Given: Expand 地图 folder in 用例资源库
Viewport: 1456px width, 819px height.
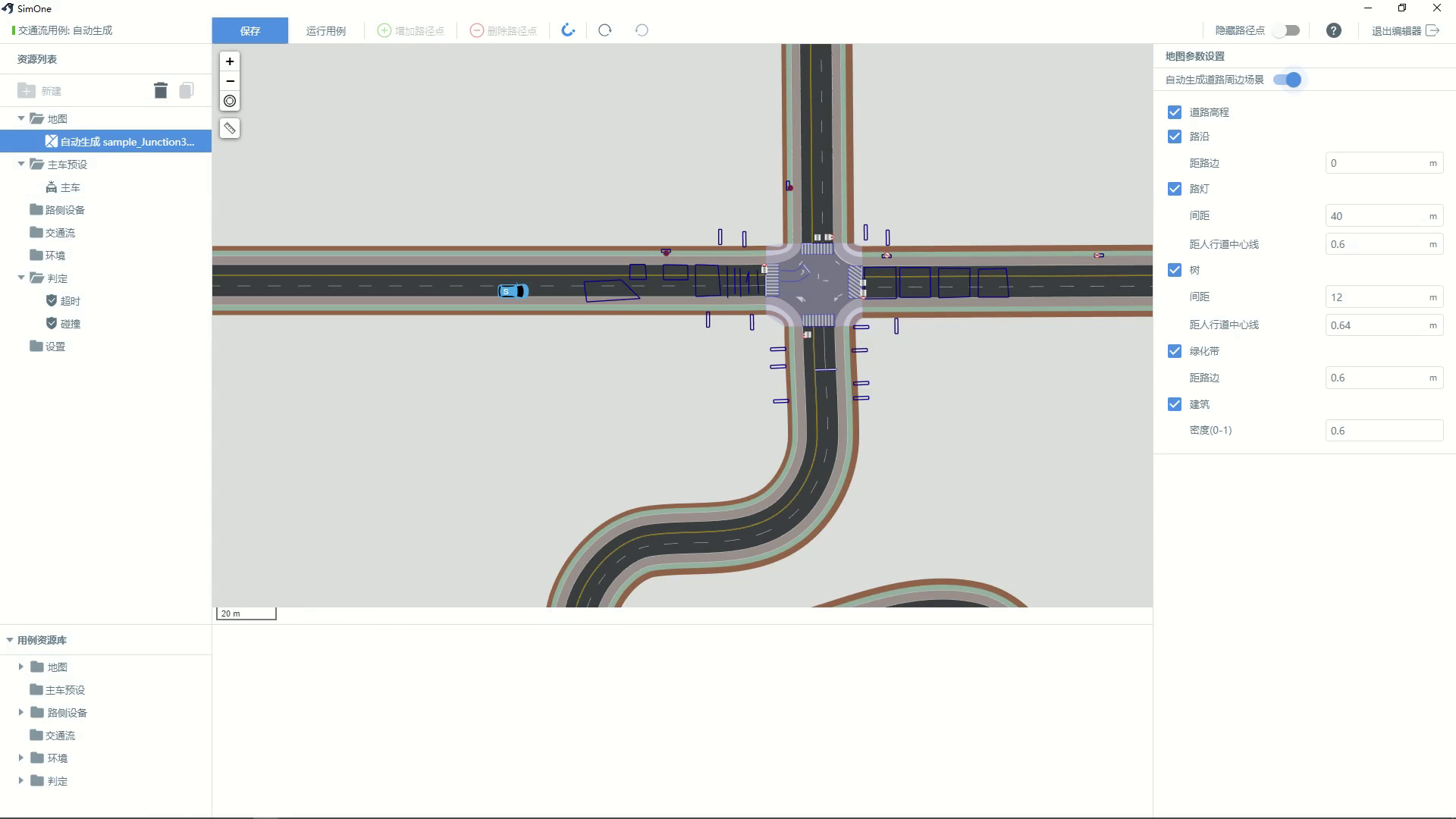Looking at the screenshot, I should pyautogui.click(x=21, y=667).
